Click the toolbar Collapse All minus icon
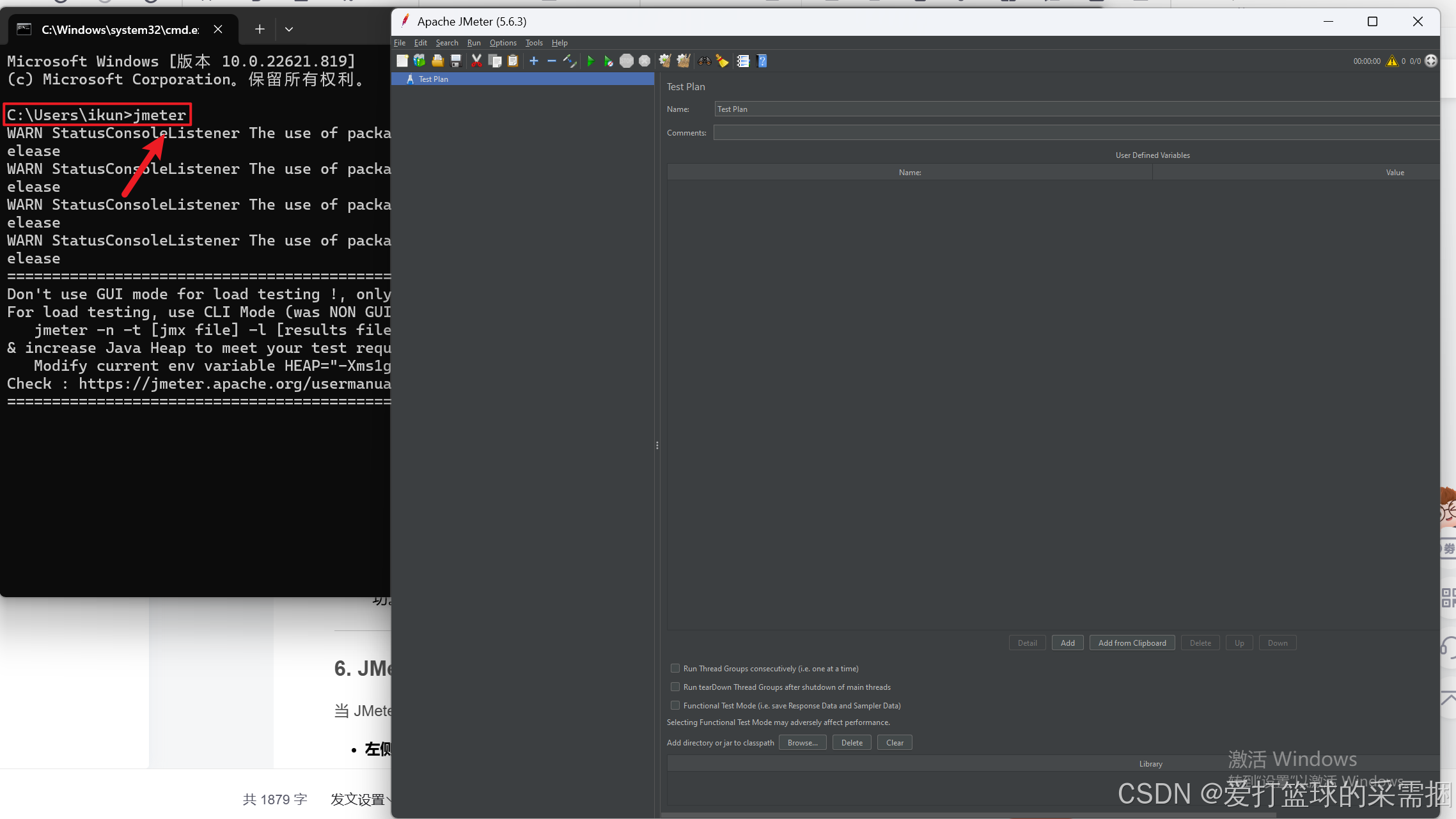 click(551, 61)
